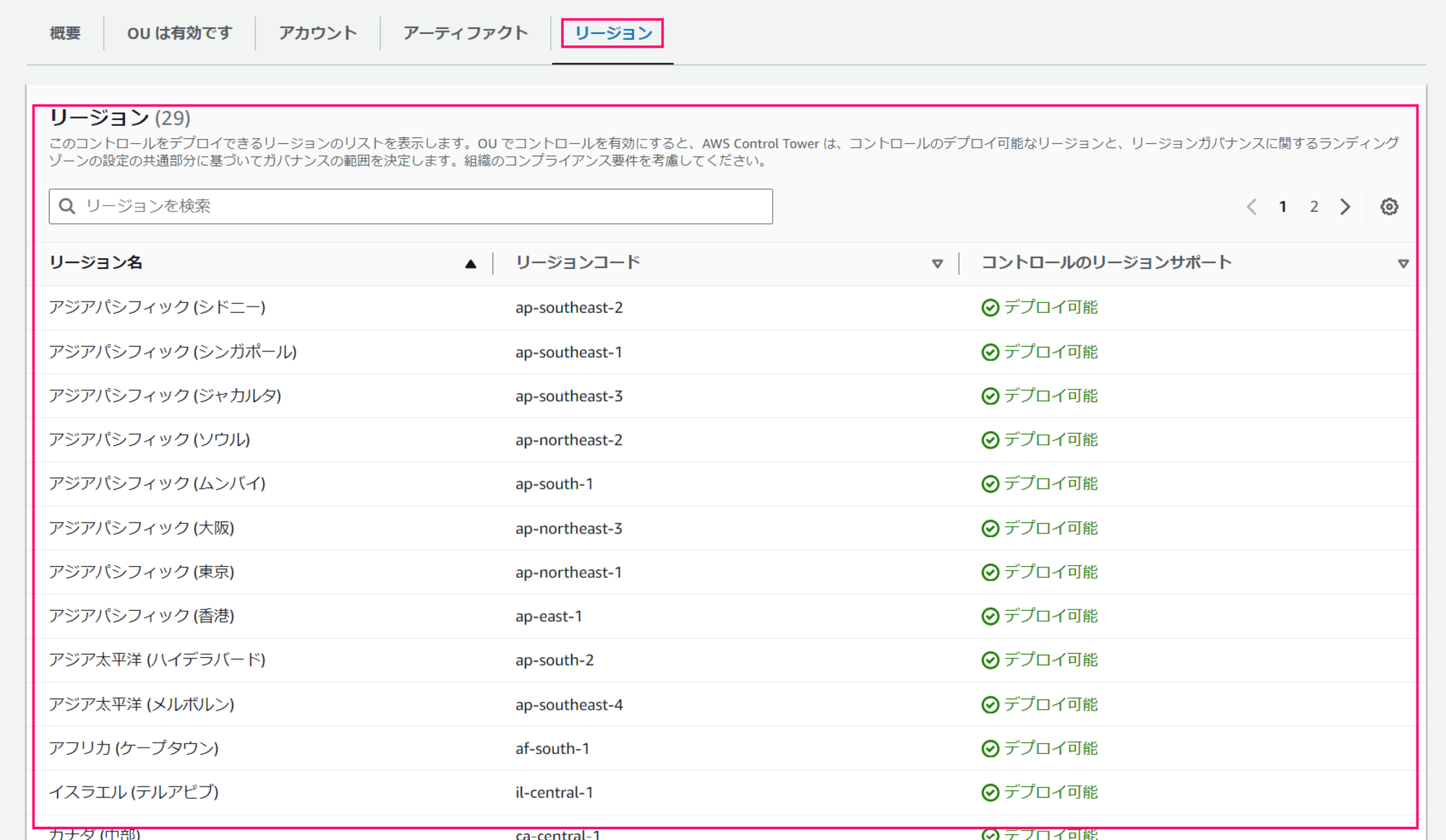The width and height of the screenshot is (1446, 840).
Task: Click the checkmark icon for af-south-1
Action: coord(991,749)
